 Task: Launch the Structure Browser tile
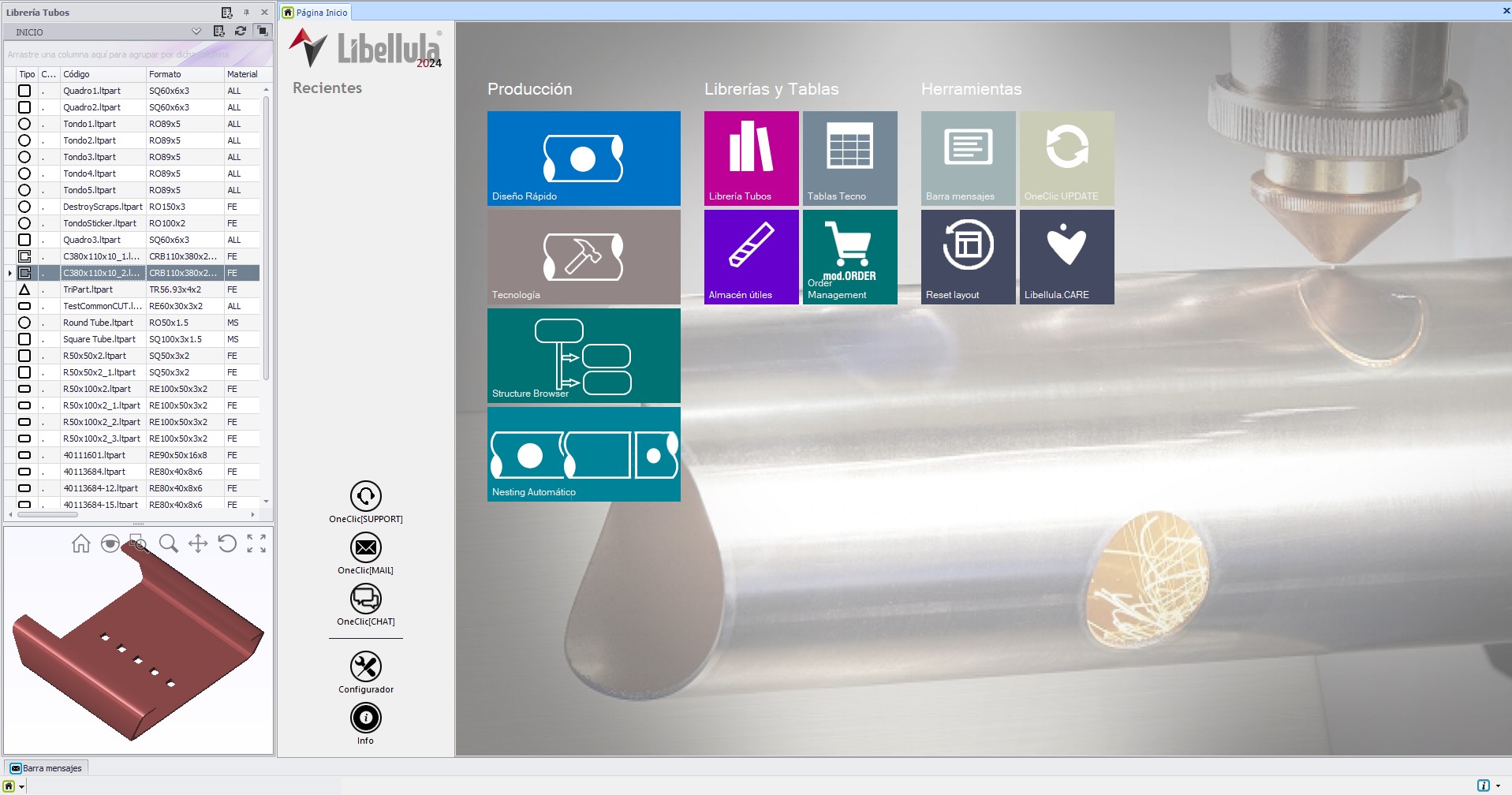tap(584, 356)
